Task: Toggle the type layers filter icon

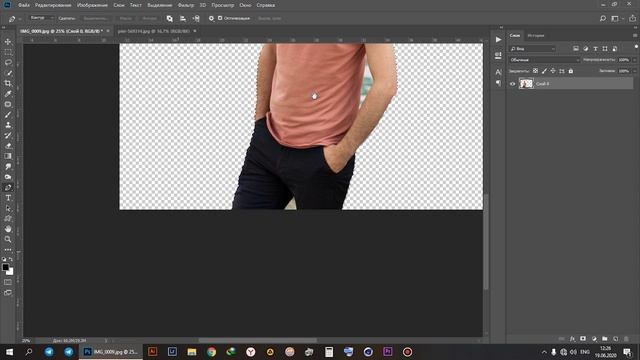Action: 596,49
